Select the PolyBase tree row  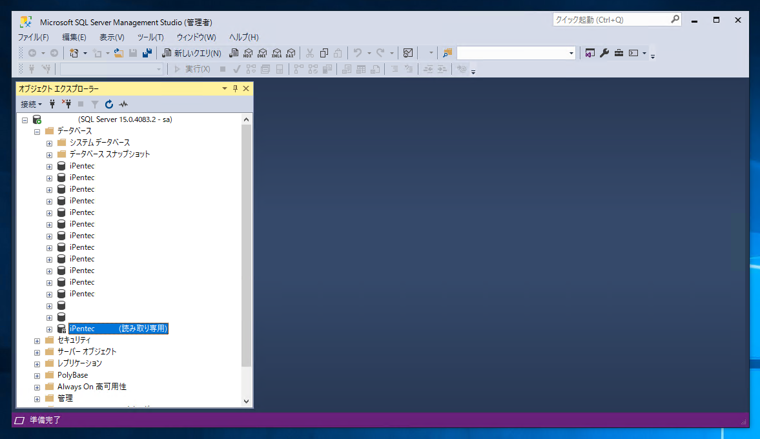coord(73,375)
